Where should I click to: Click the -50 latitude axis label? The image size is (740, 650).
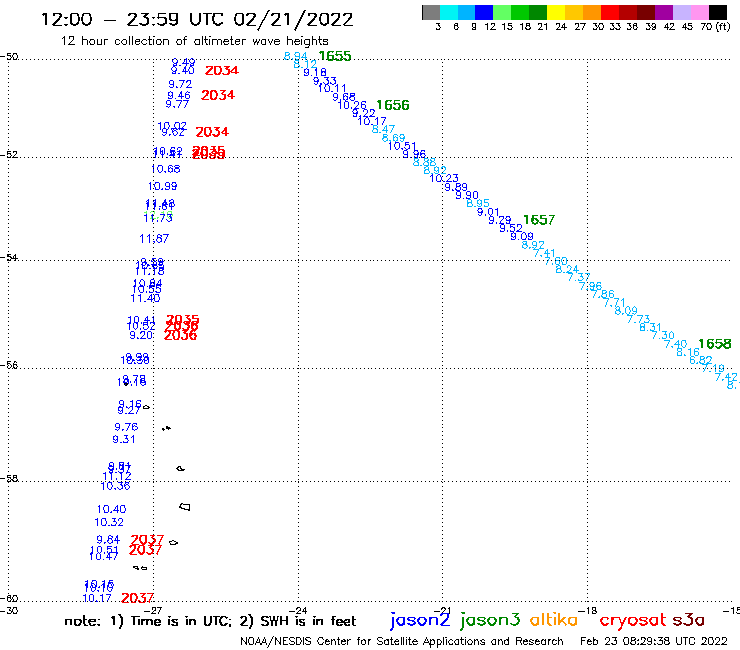pyautogui.click(x=9, y=57)
